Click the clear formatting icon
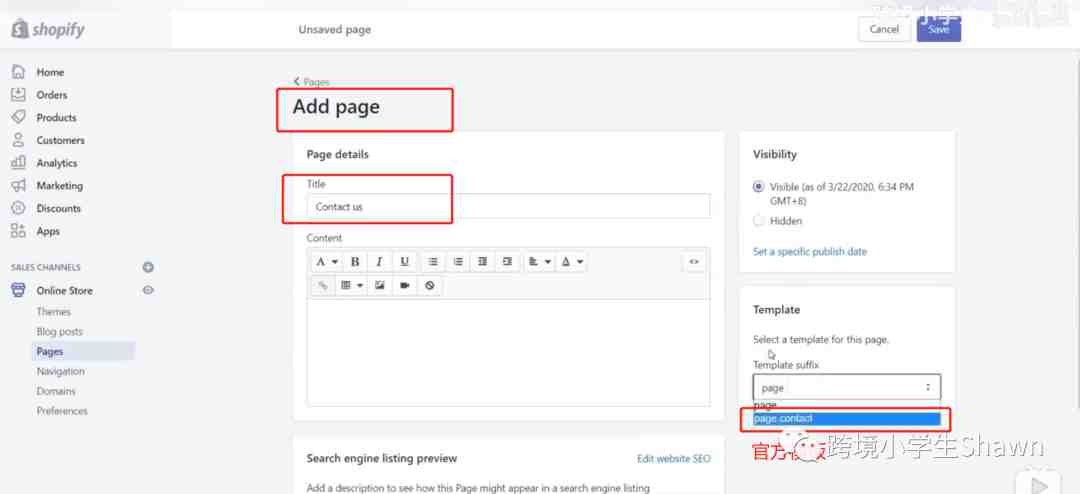 [x=430, y=286]
